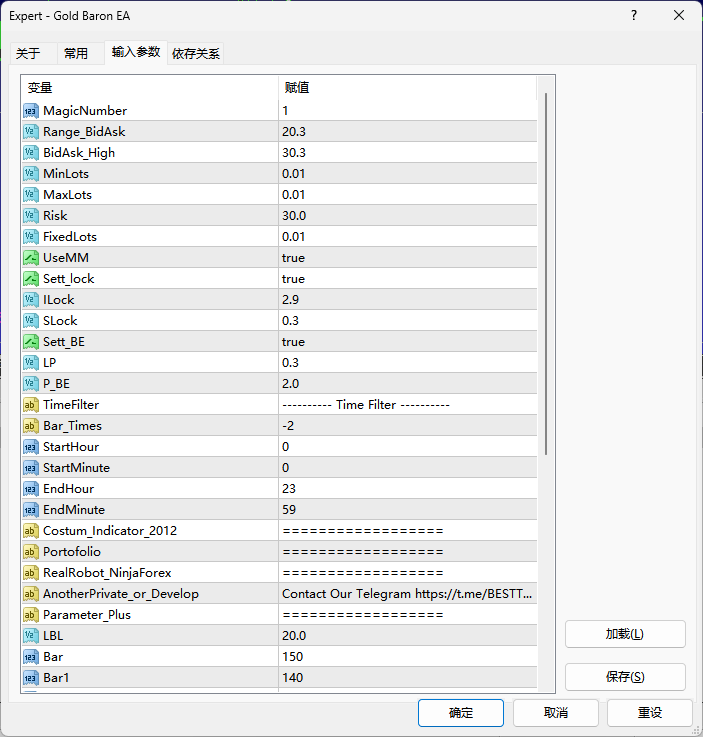Click the boolean icon beside UseMM
Screen dimensions: 703x737
point(30,258)
